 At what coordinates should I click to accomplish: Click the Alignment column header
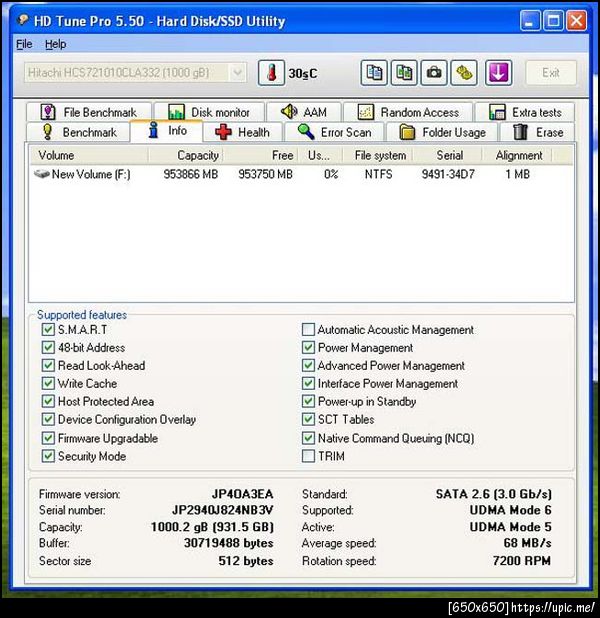517,155
